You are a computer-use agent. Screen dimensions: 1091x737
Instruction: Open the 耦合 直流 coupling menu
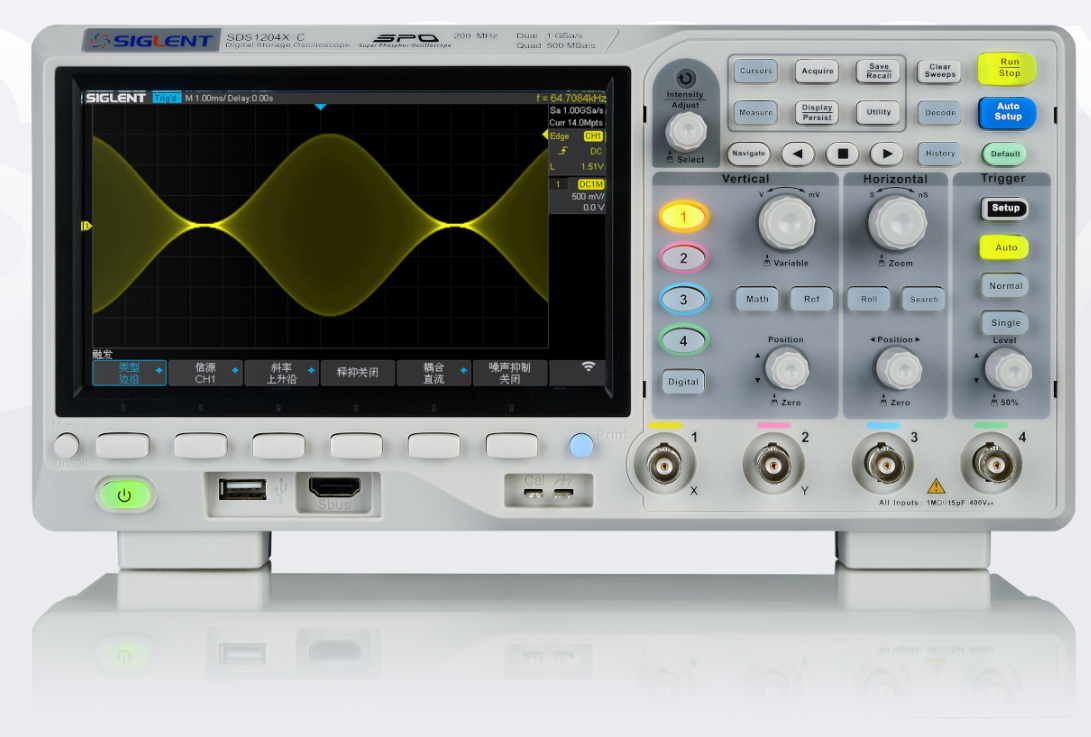click(433, 373)
